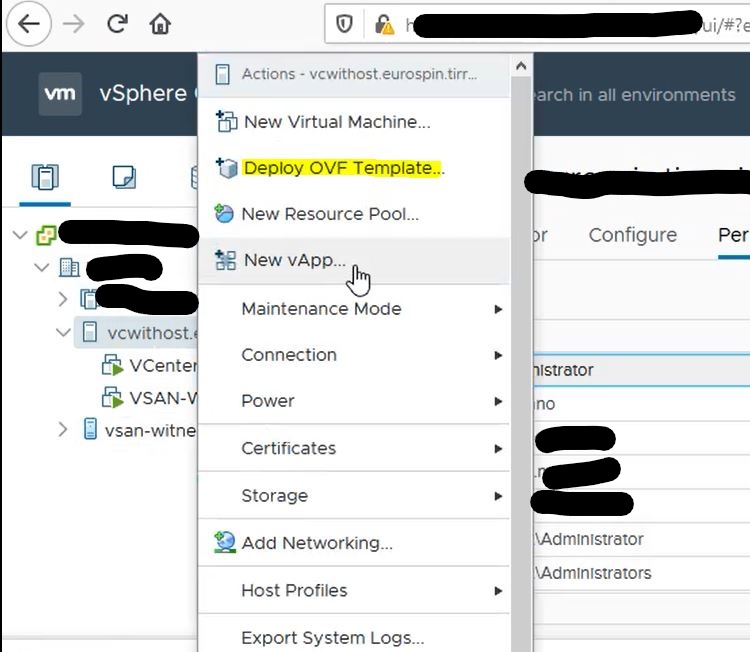The height and width of the screenshot is (652, 750).
Task: Open the Power menu entry
Action: [x=354, y=401]
